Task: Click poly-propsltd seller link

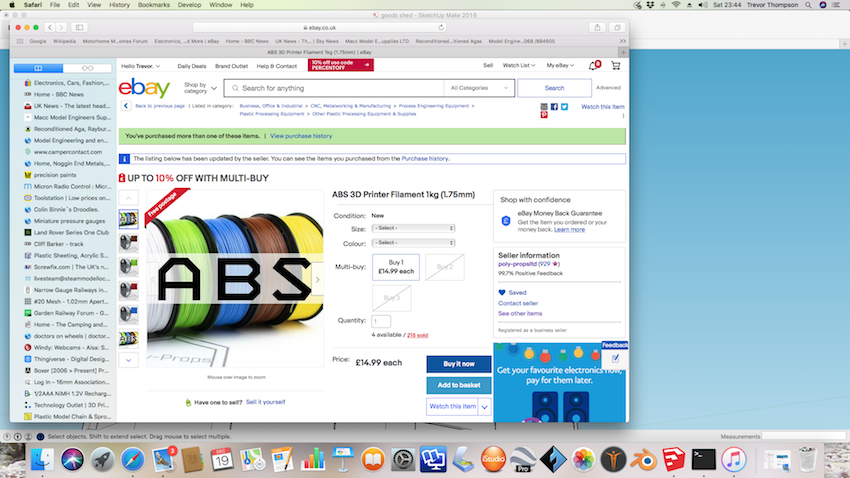Action: (517, 264)
